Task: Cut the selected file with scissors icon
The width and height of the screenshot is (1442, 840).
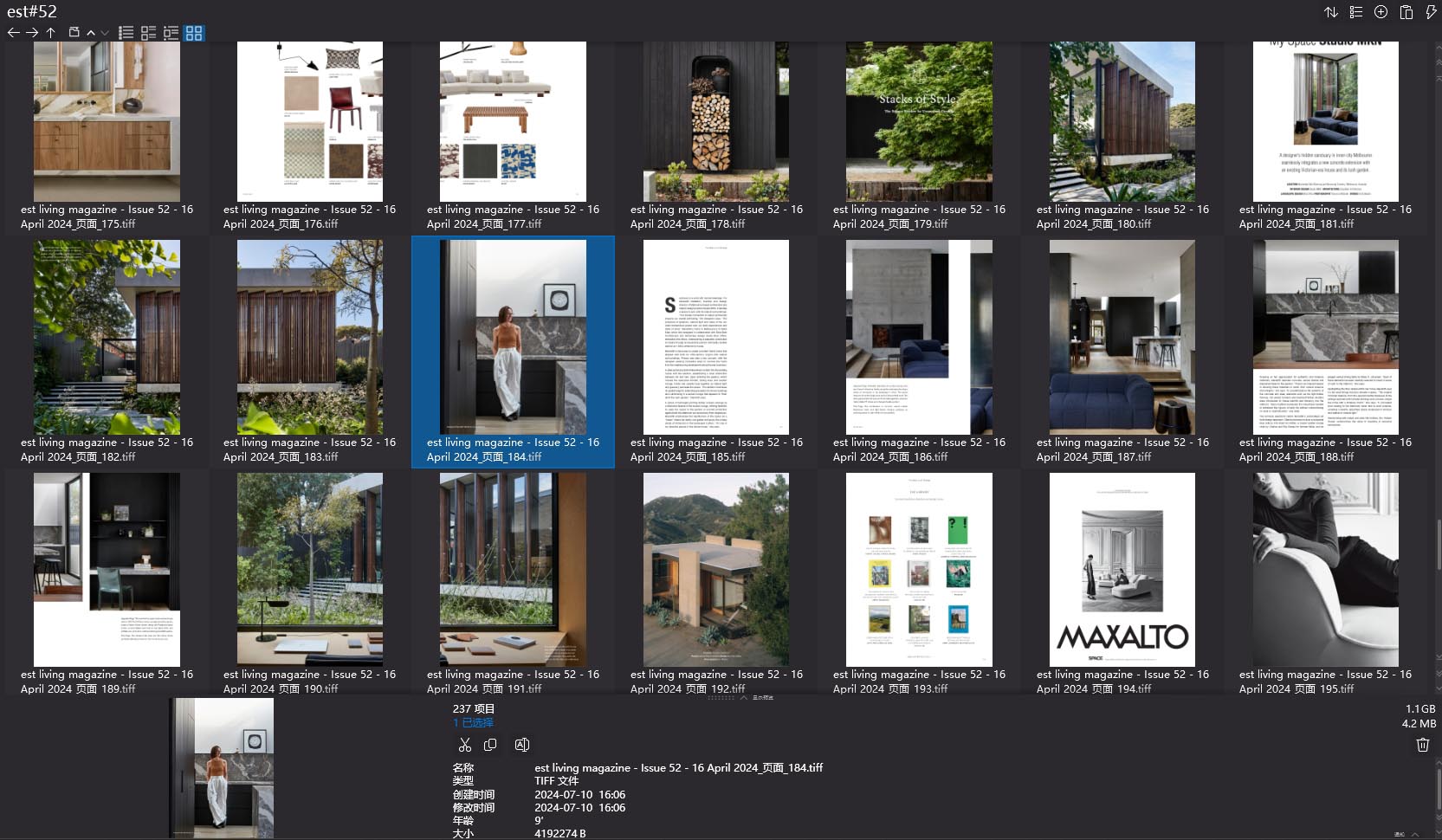Action: tap(465, 745)
